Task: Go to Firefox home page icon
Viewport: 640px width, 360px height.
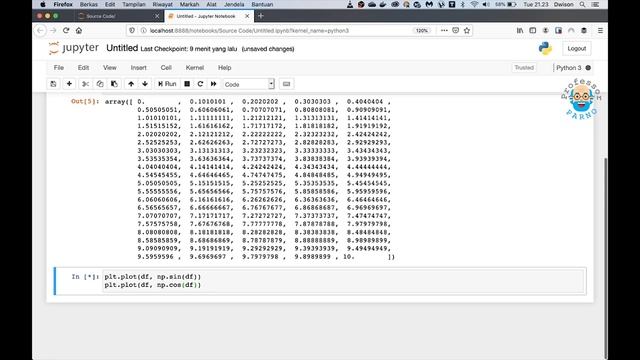Action: [x=79, y=31]
